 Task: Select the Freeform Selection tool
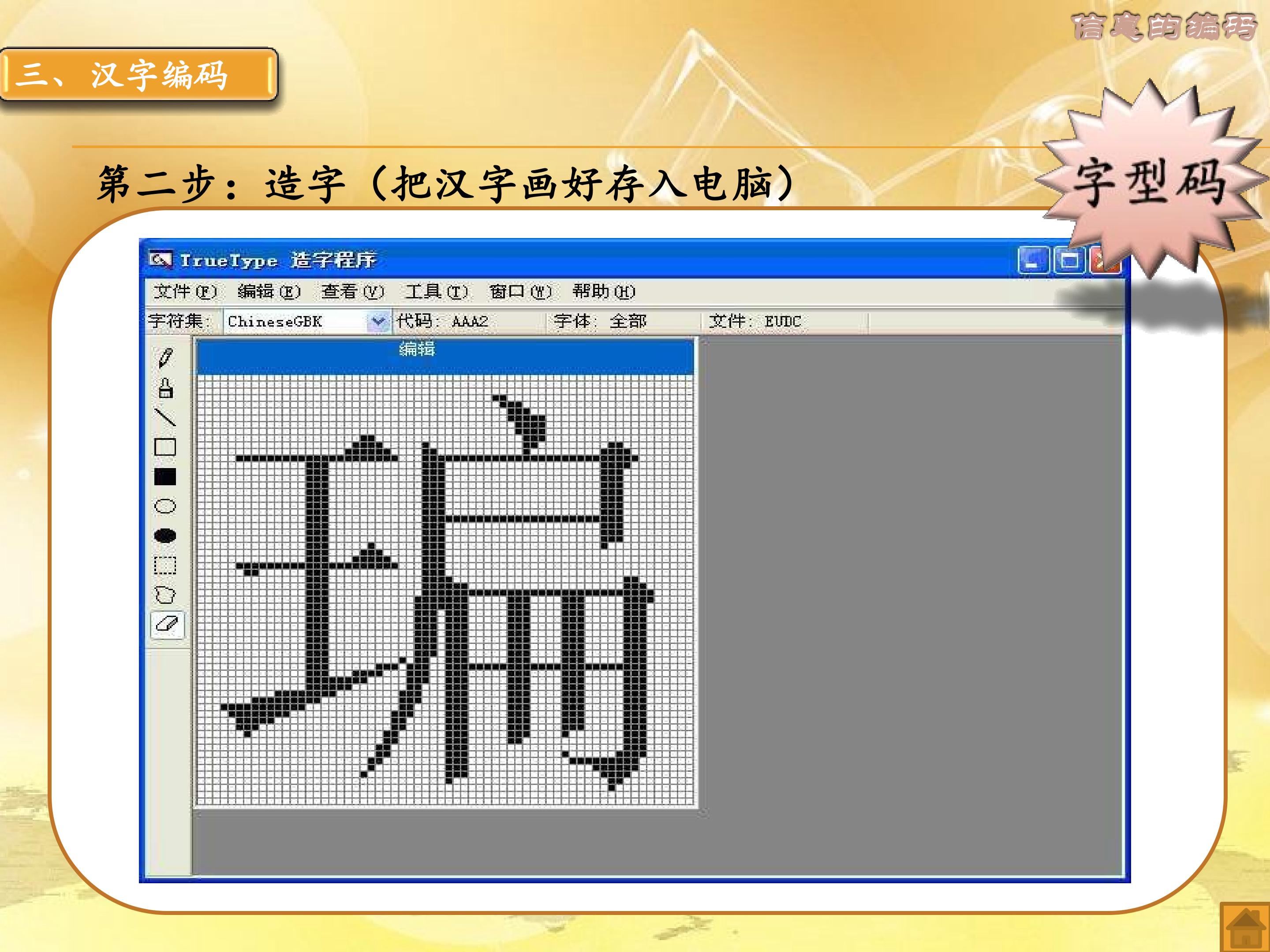165,595
